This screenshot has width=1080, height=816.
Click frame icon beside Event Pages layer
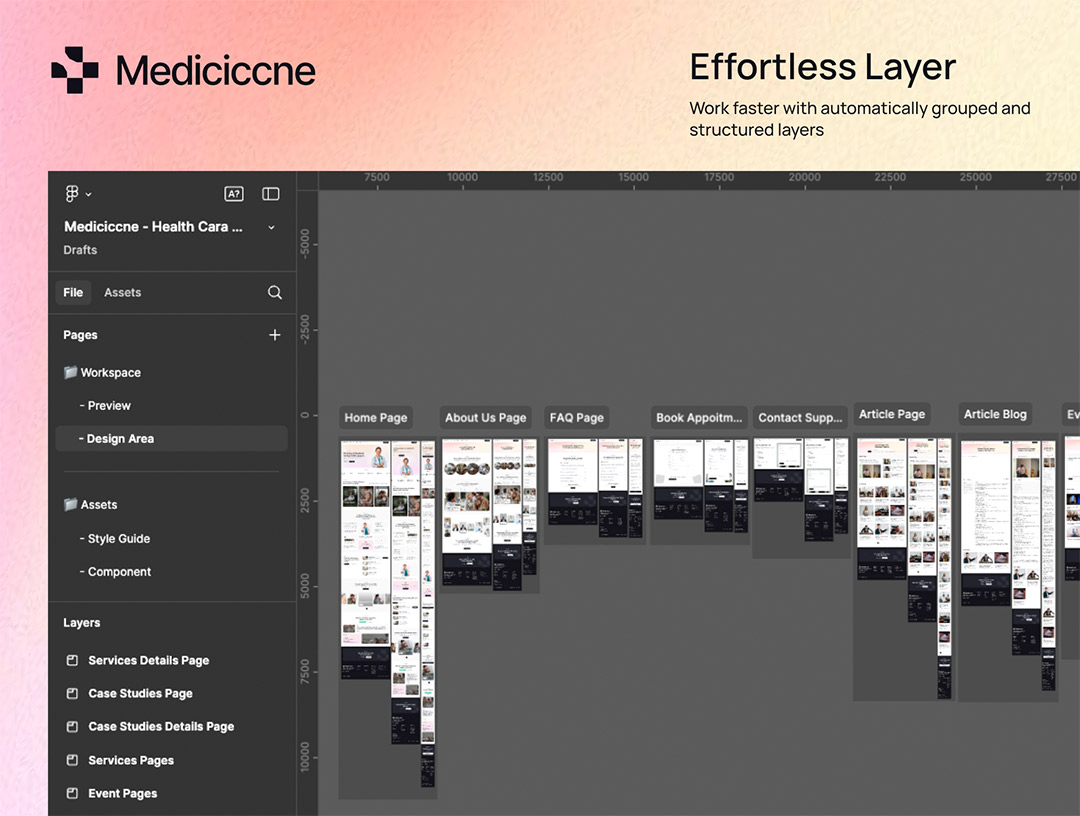coord(72,794)
